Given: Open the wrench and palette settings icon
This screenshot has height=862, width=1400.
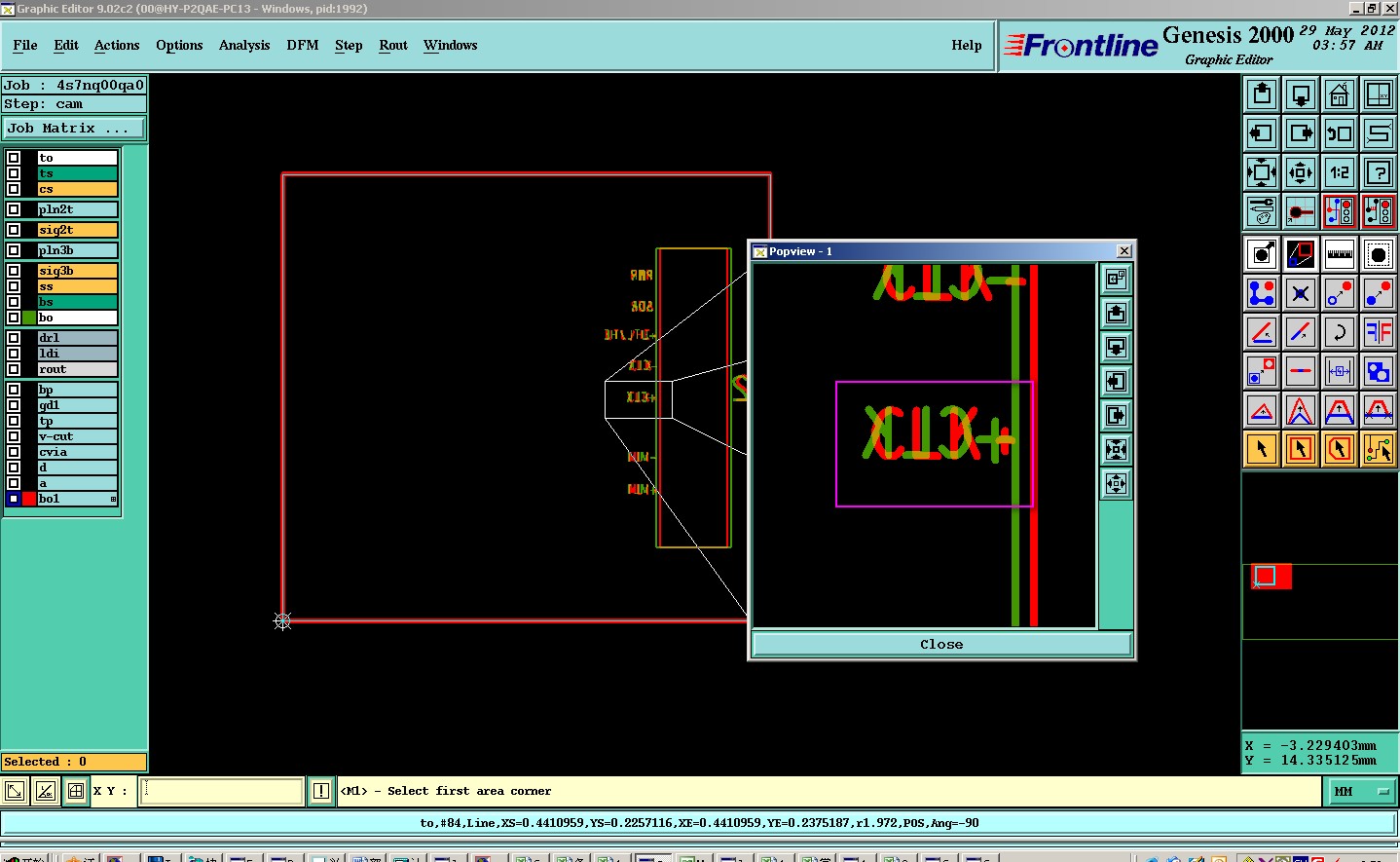Looking at the screenshot, I should pos(1262,211).
